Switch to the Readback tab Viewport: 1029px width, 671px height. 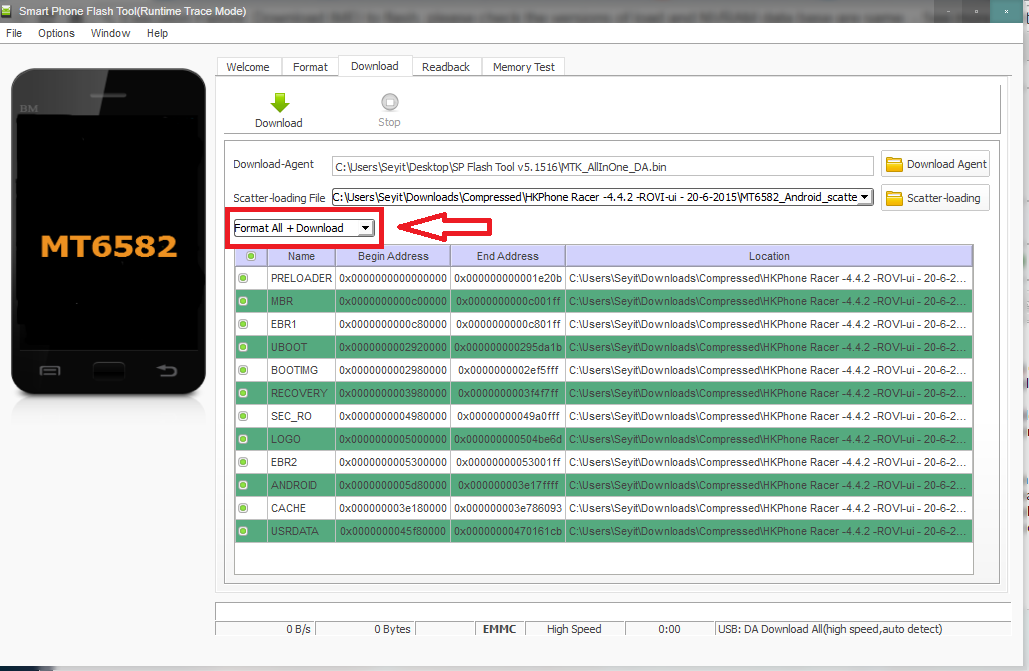pos(445,67)
